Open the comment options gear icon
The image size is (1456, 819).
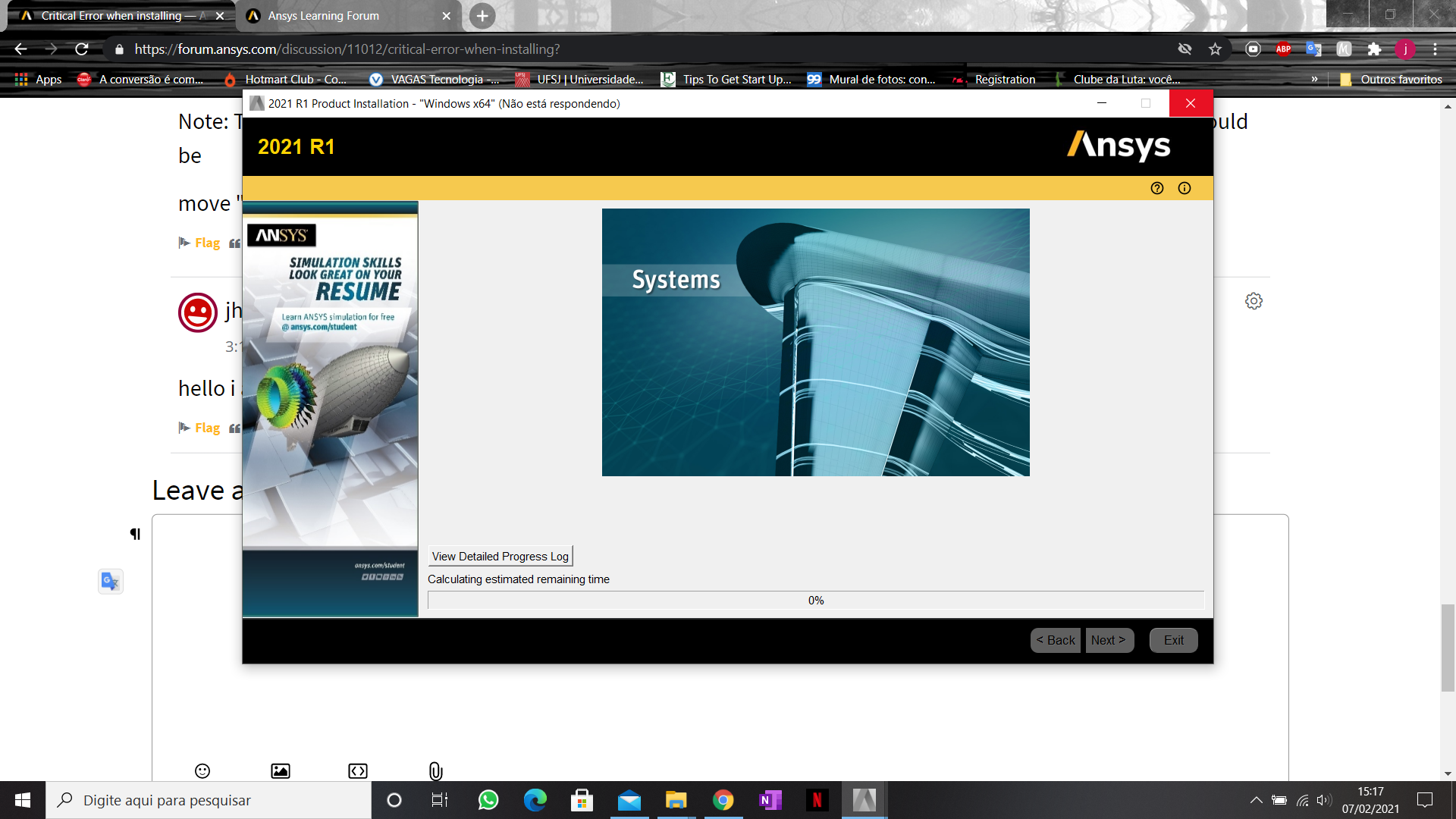pos(1254,301)
